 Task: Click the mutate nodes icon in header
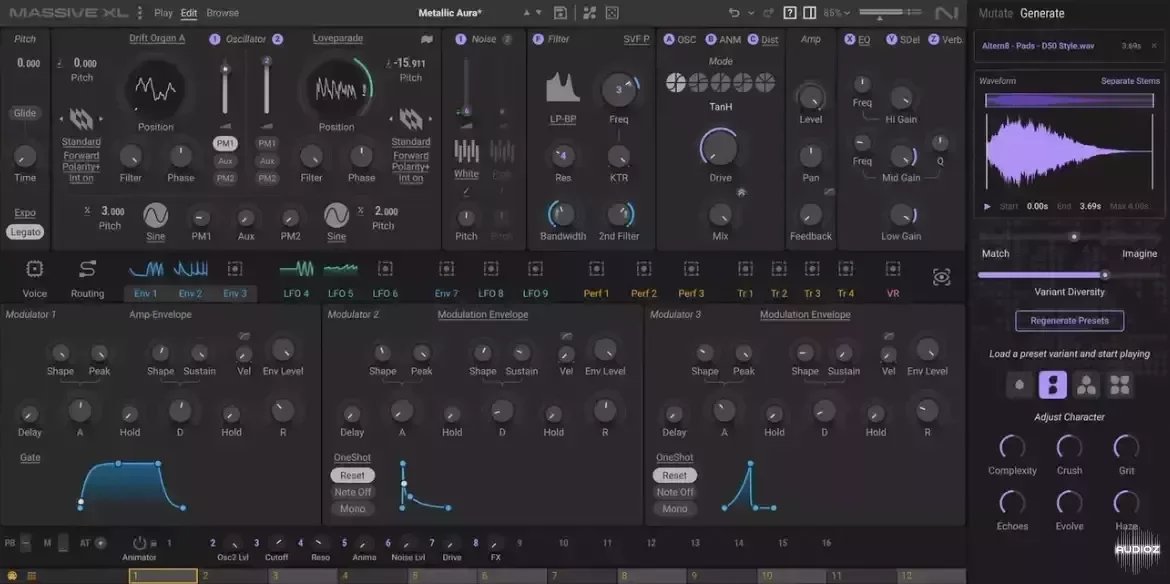pos(589,13)
